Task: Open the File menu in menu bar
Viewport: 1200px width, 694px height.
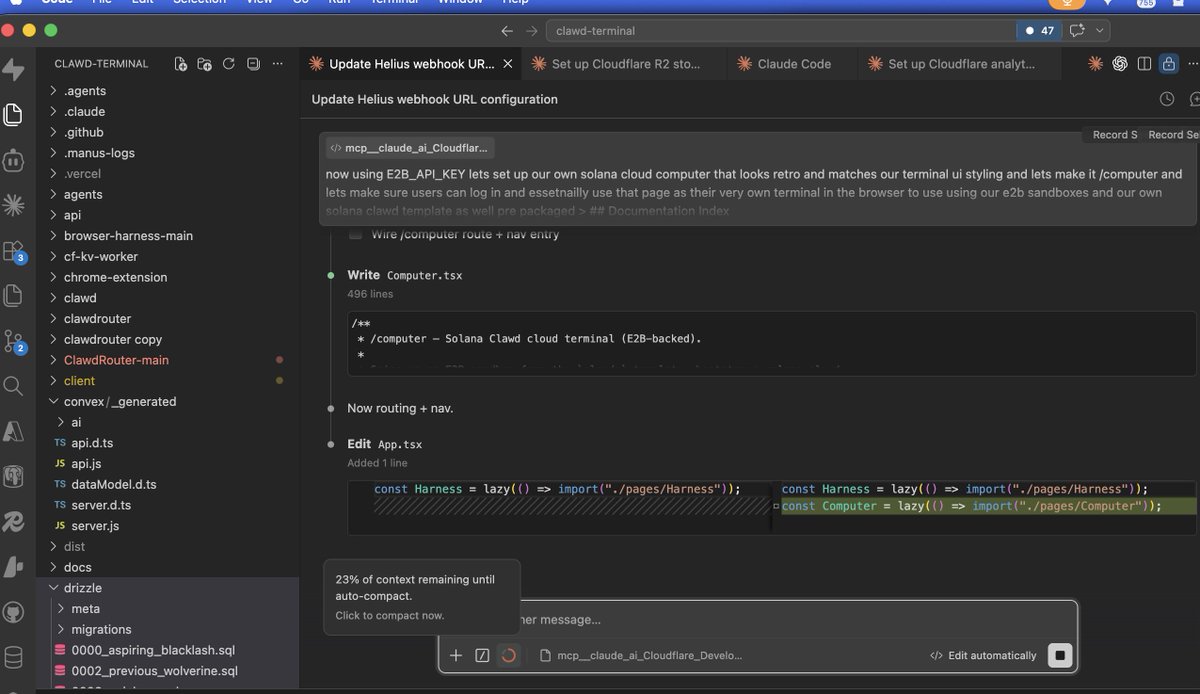Action: click(x=102, y=2)
